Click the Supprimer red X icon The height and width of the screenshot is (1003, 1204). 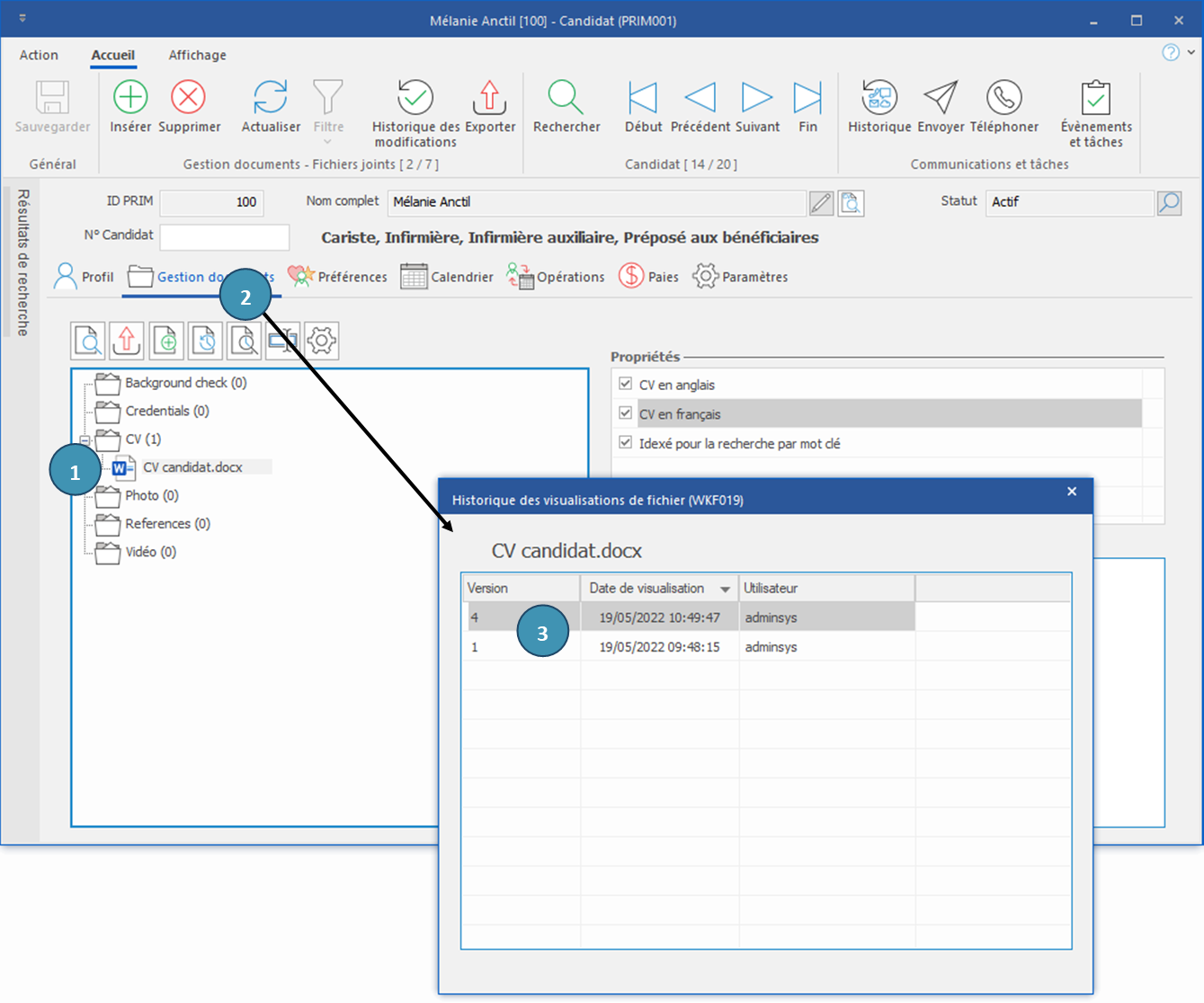tap(189, 97)
